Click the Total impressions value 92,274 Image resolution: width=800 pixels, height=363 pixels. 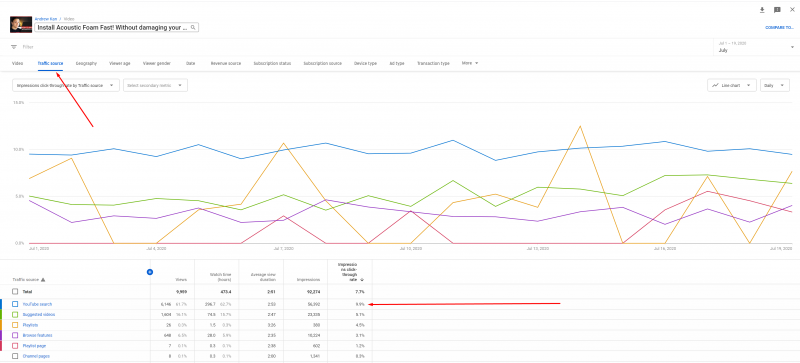(313, 292)
